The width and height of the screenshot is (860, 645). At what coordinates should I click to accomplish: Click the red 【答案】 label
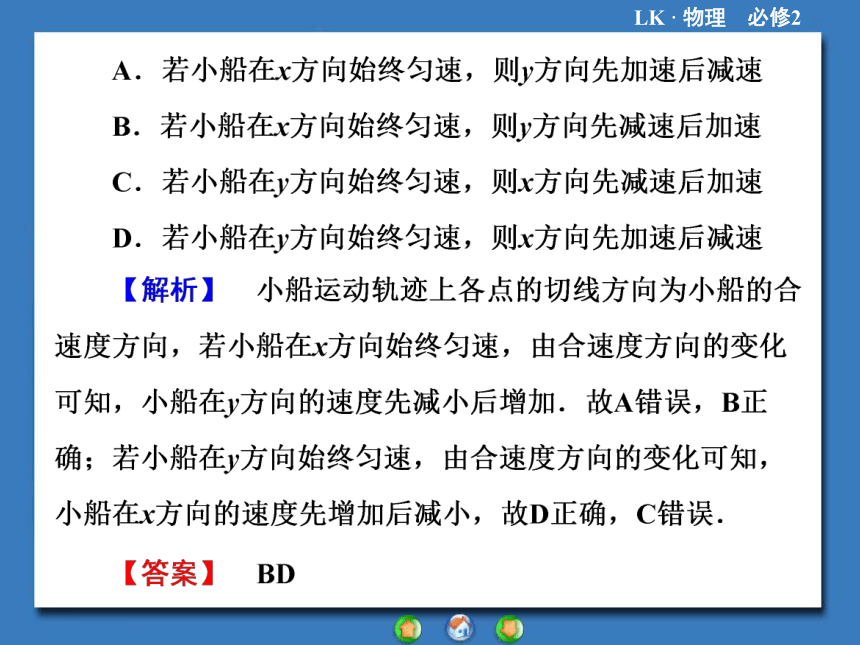(169, 573)
